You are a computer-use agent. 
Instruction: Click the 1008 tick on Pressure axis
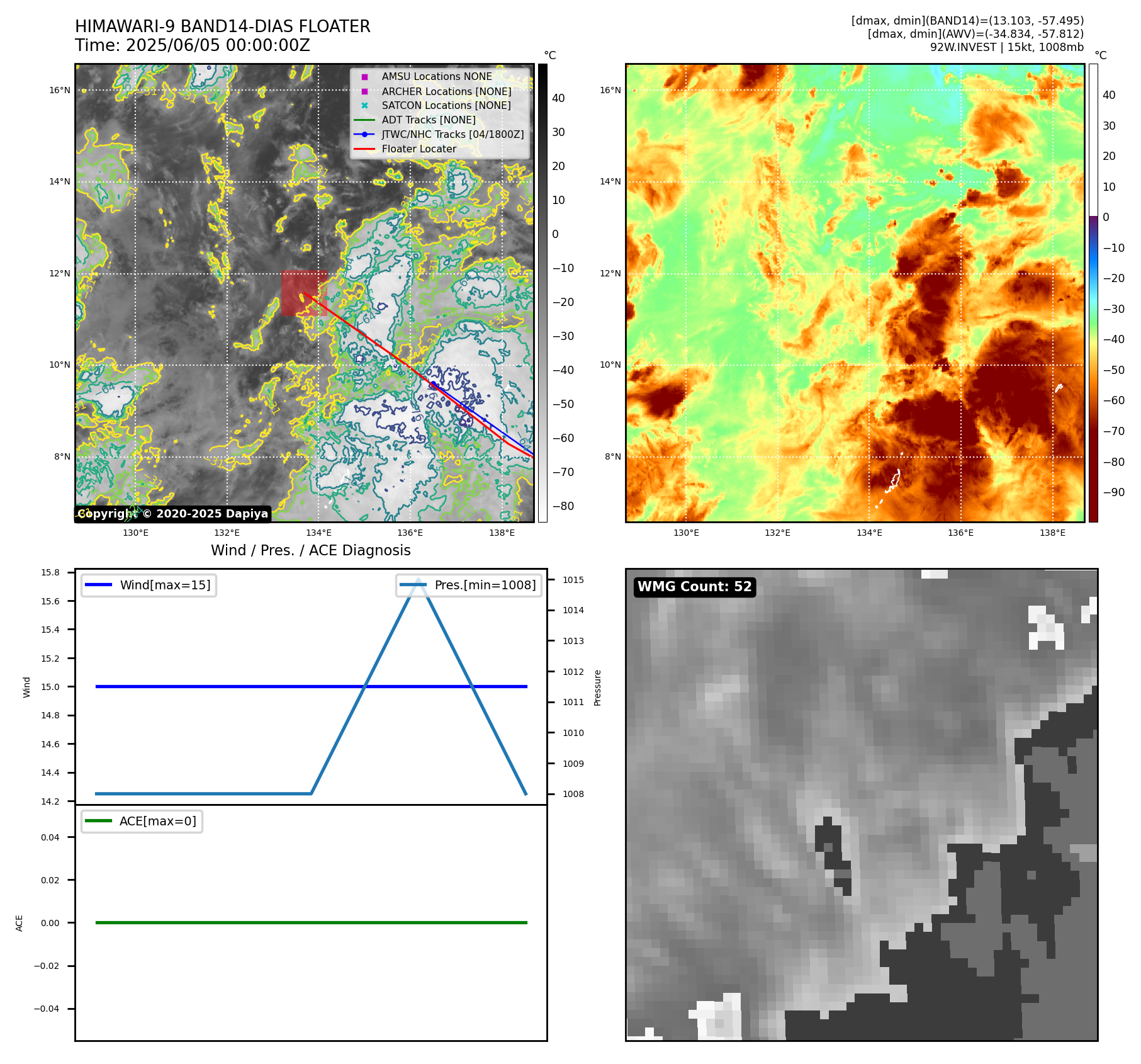point(573,794)
